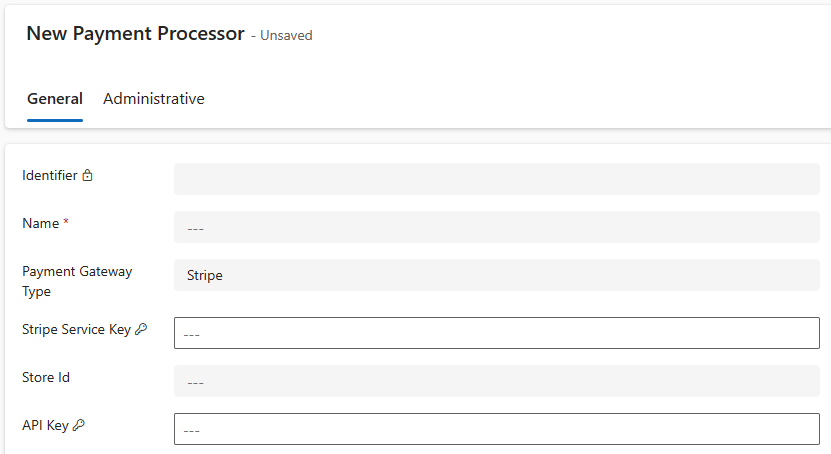Focus the Name input field

[496, 227]
